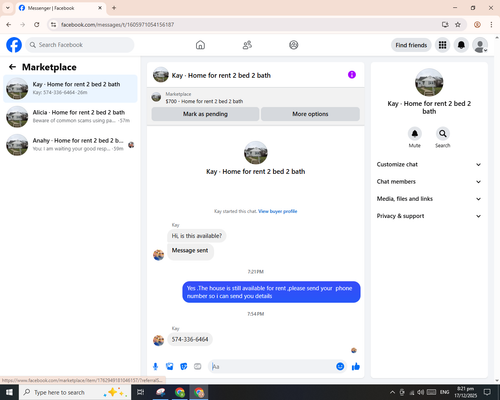This screenshot has width=500, height=400.
Task: Expand Customize chat section
Action: 429,164
